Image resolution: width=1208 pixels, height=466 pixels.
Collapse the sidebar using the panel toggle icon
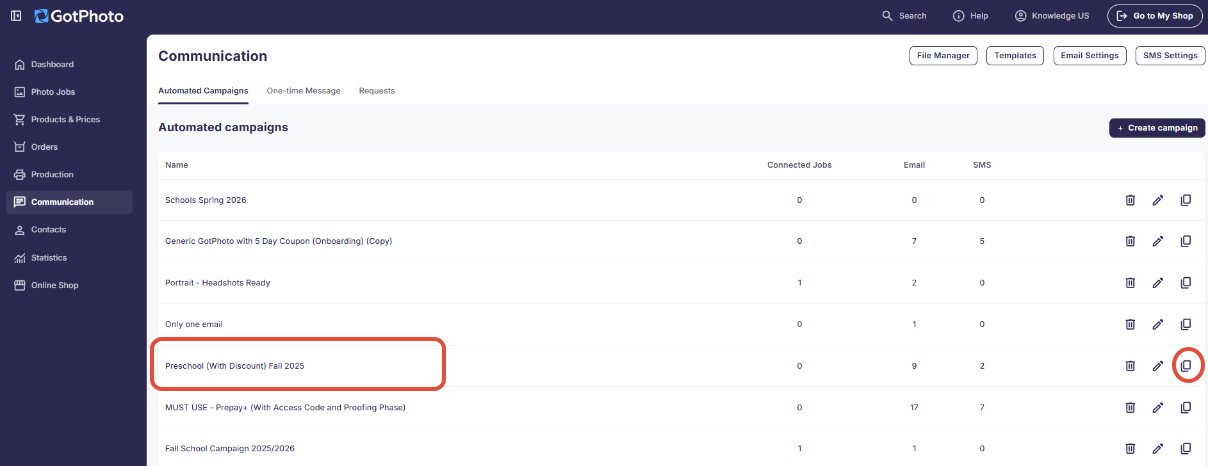pyautogui.click(x=16, y=15)
